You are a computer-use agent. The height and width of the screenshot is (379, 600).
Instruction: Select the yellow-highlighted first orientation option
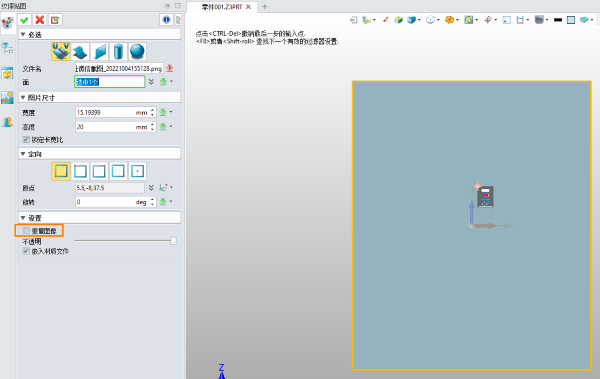(x=61, y=171)
